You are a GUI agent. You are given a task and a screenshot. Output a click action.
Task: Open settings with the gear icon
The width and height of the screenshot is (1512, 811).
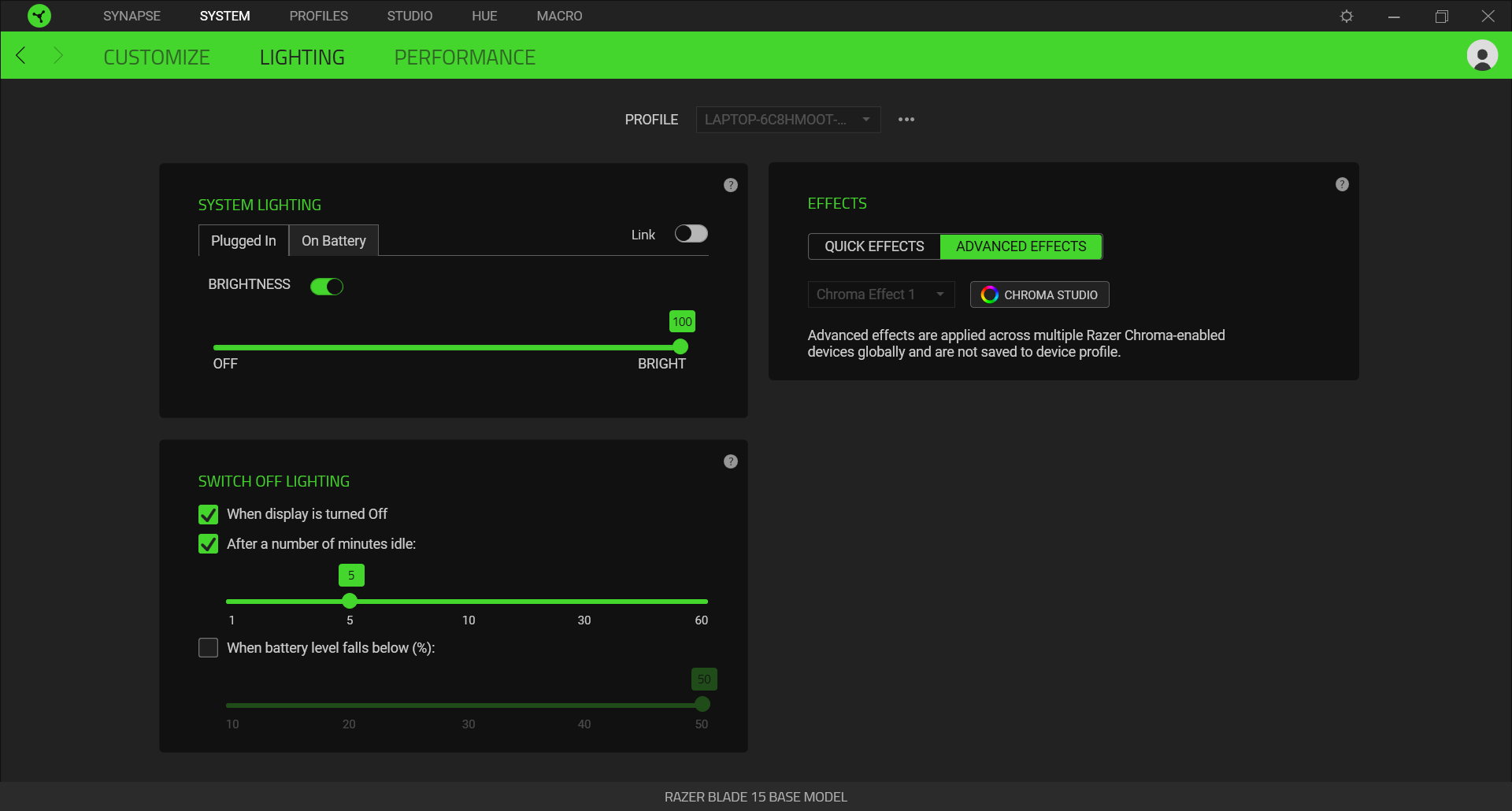pos(1347,16)
